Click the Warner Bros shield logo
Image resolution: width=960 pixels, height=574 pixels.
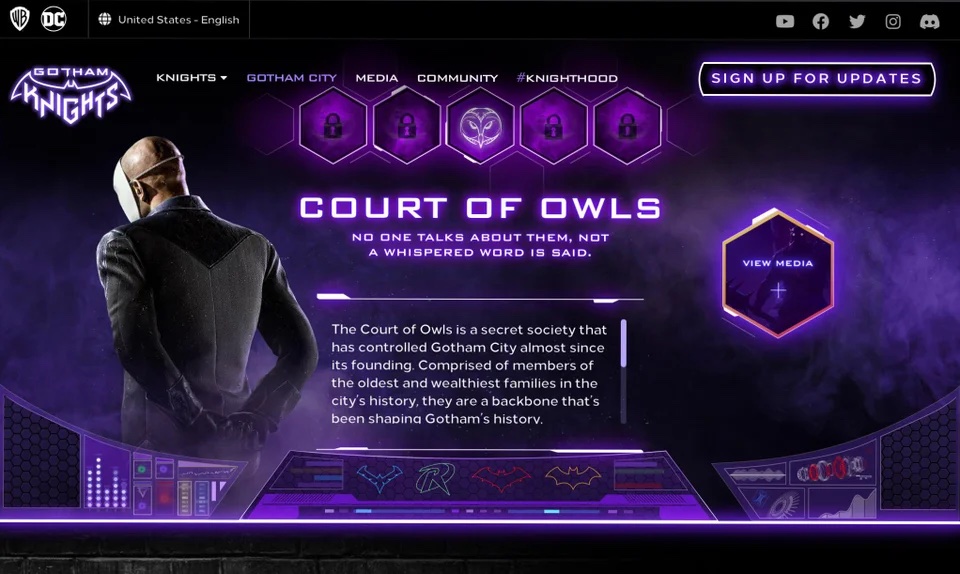tap(20, 19)
